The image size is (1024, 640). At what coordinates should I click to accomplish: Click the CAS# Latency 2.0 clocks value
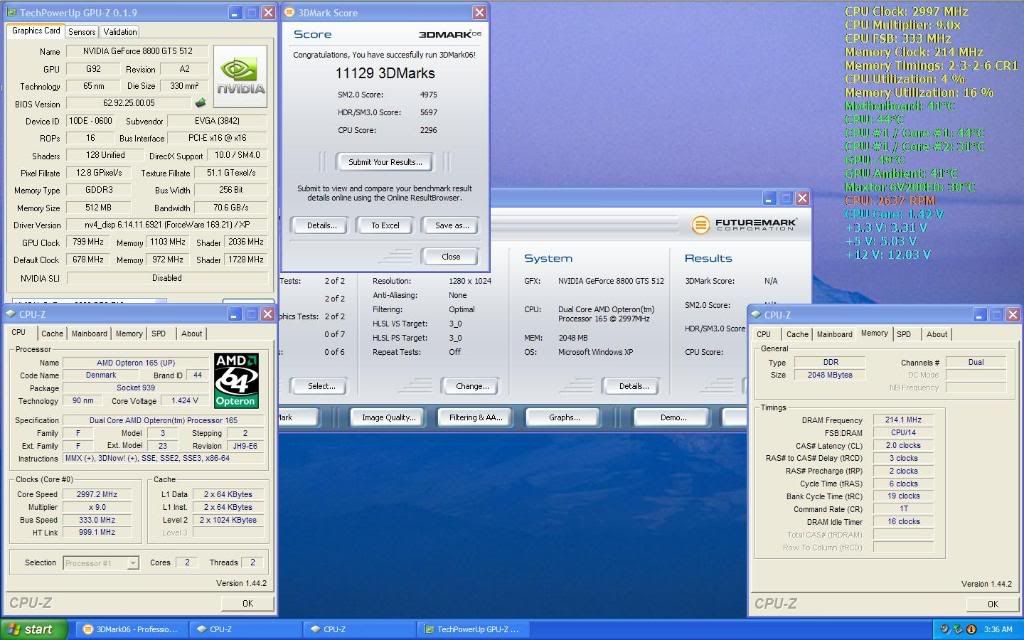coord(903,445)
